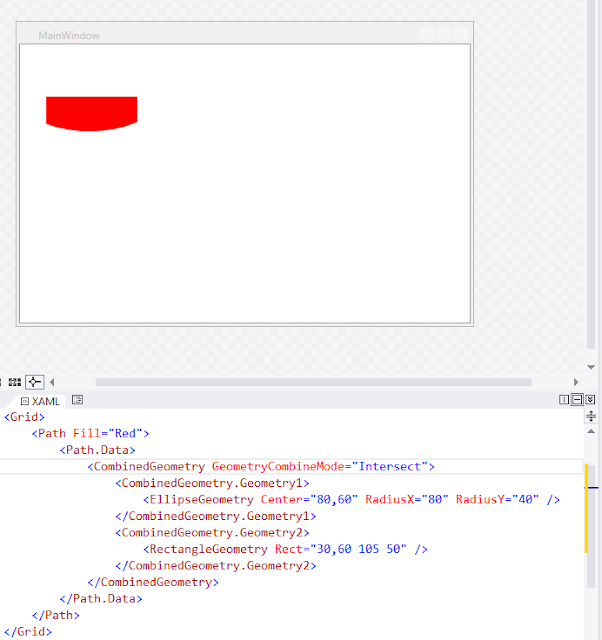This screenshot has height=640, width=602.
Task: Switch to vertical split view
Action: point(564,400)
